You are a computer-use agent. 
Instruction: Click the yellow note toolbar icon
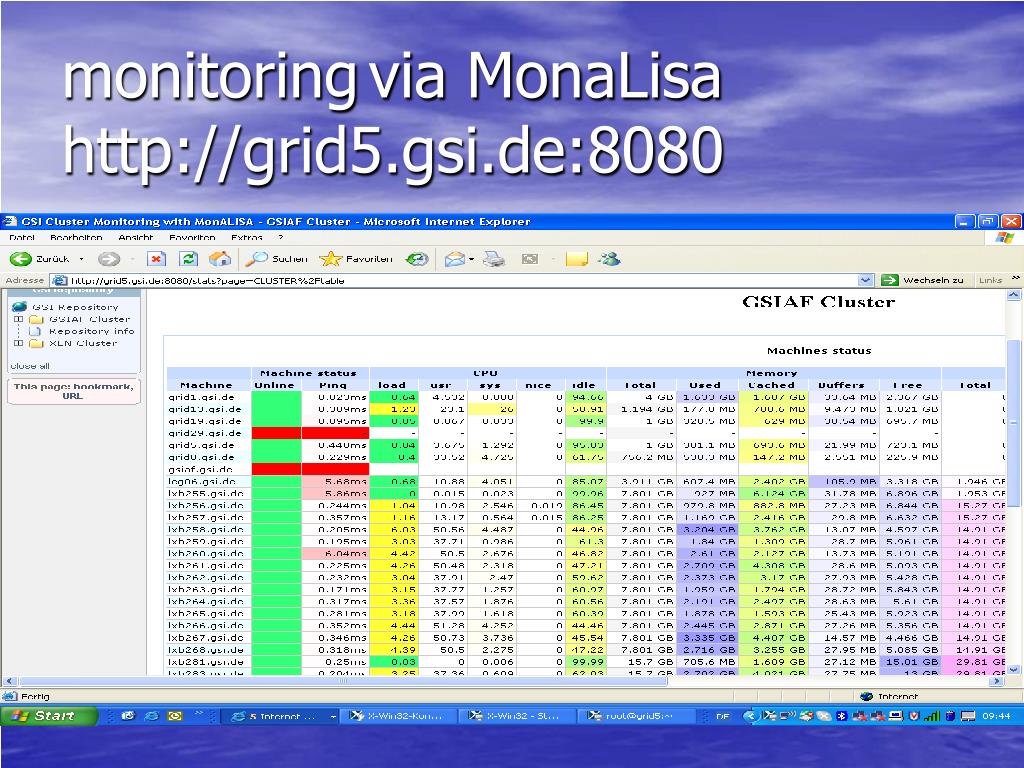[577, 259]
